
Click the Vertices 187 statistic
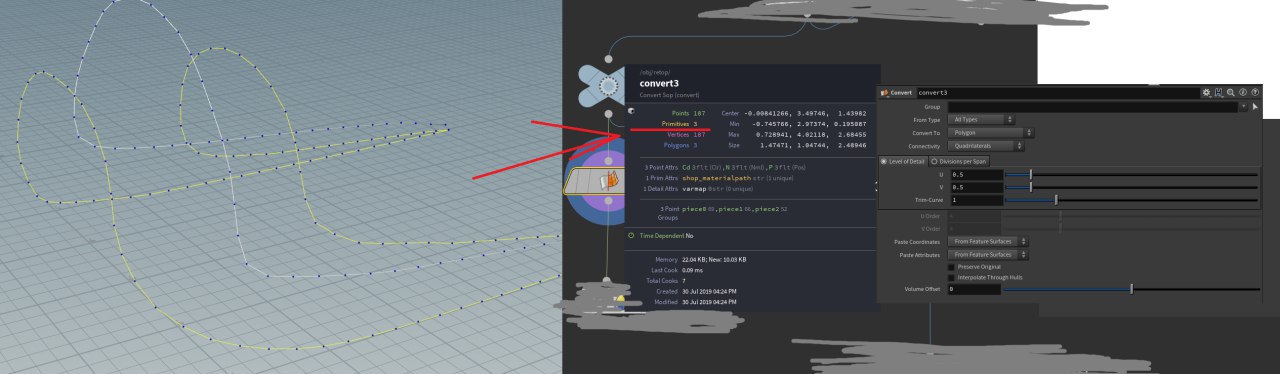685,134
